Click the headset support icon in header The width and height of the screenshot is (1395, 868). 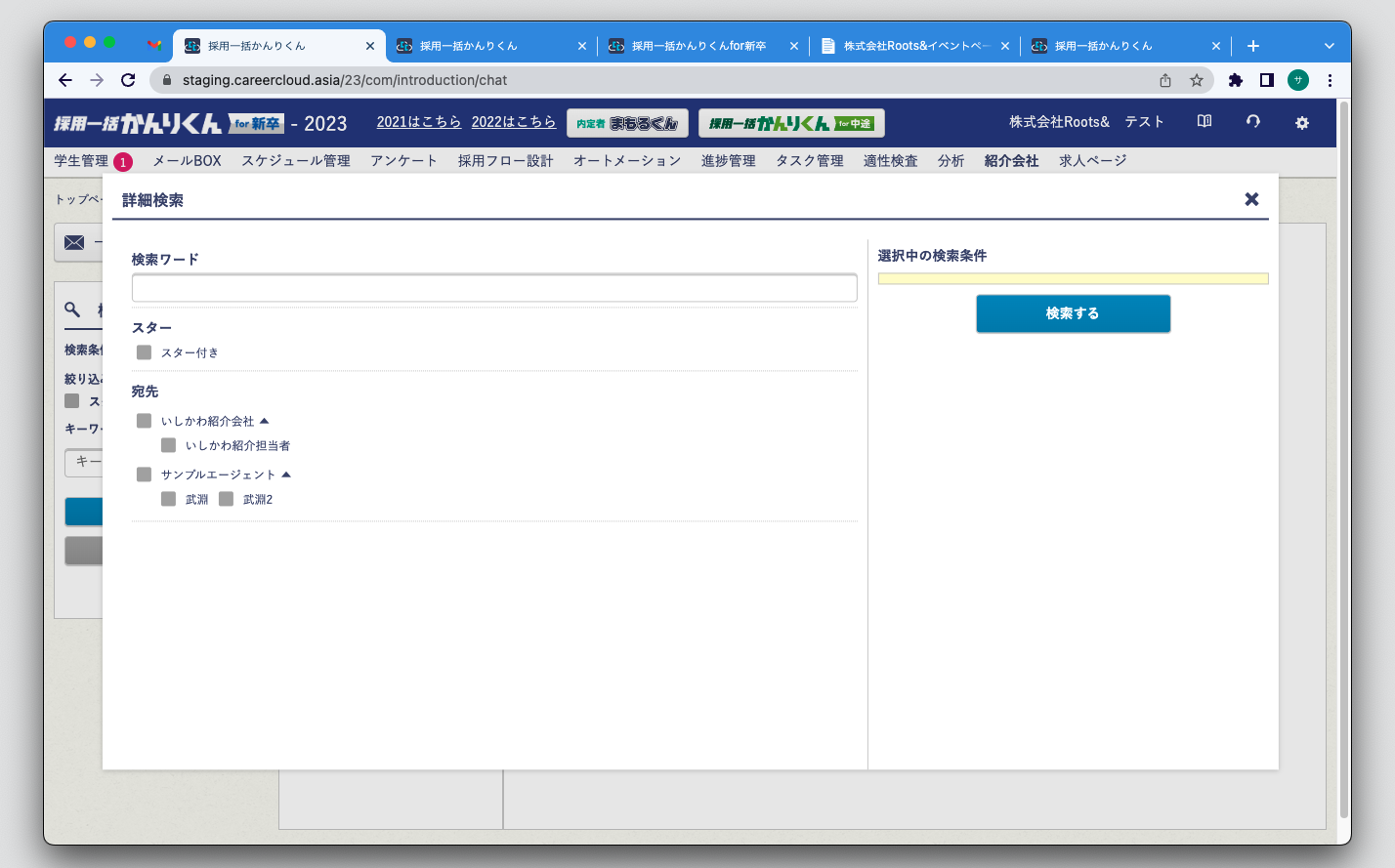click(x=1253, y=122)
